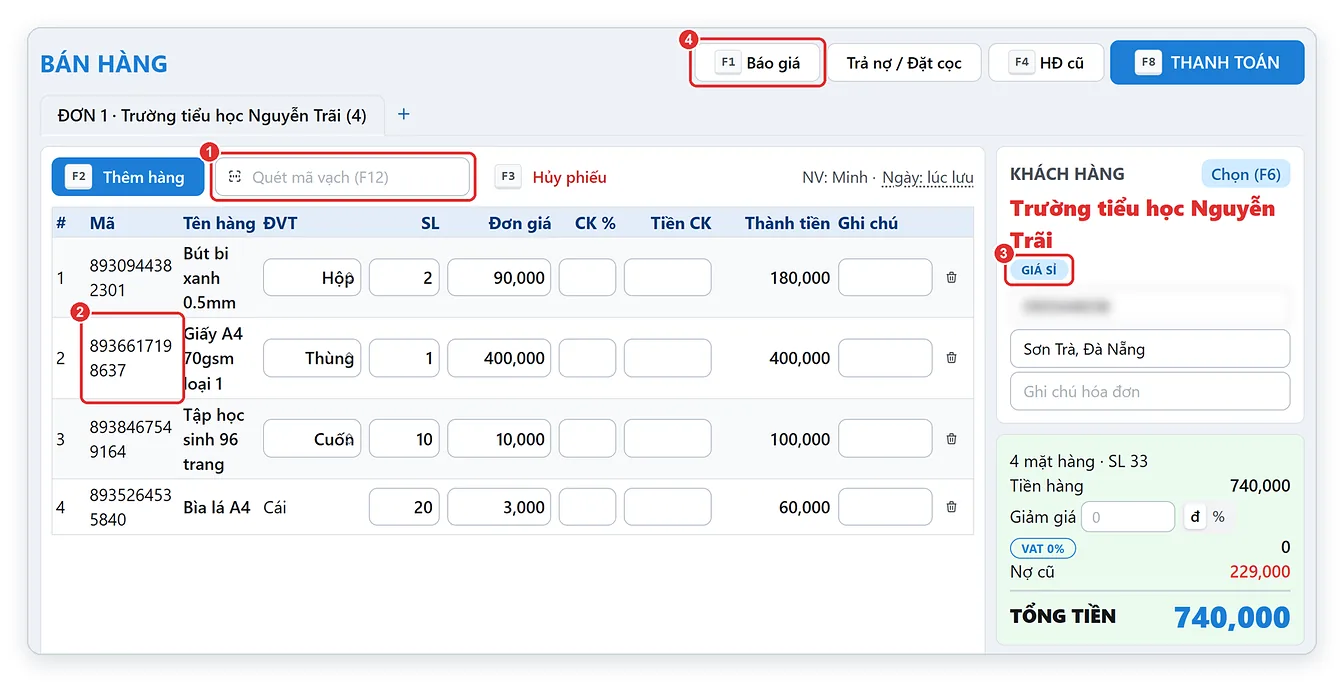Click the THANH TOÁN payment button
This screenshot has height=682, width=1344.
coord(1207,62)
